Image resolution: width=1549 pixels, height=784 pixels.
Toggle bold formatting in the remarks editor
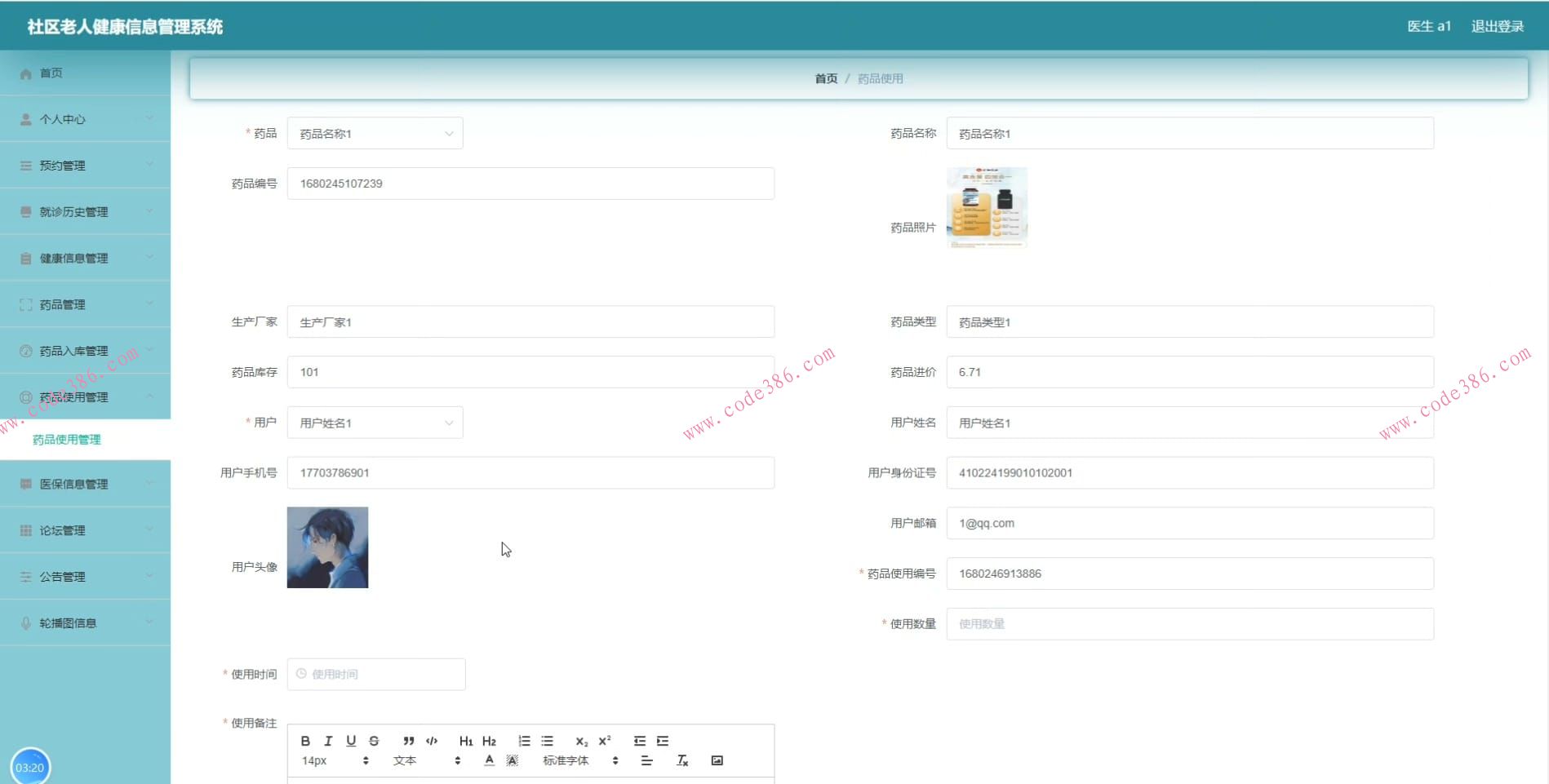305,741
